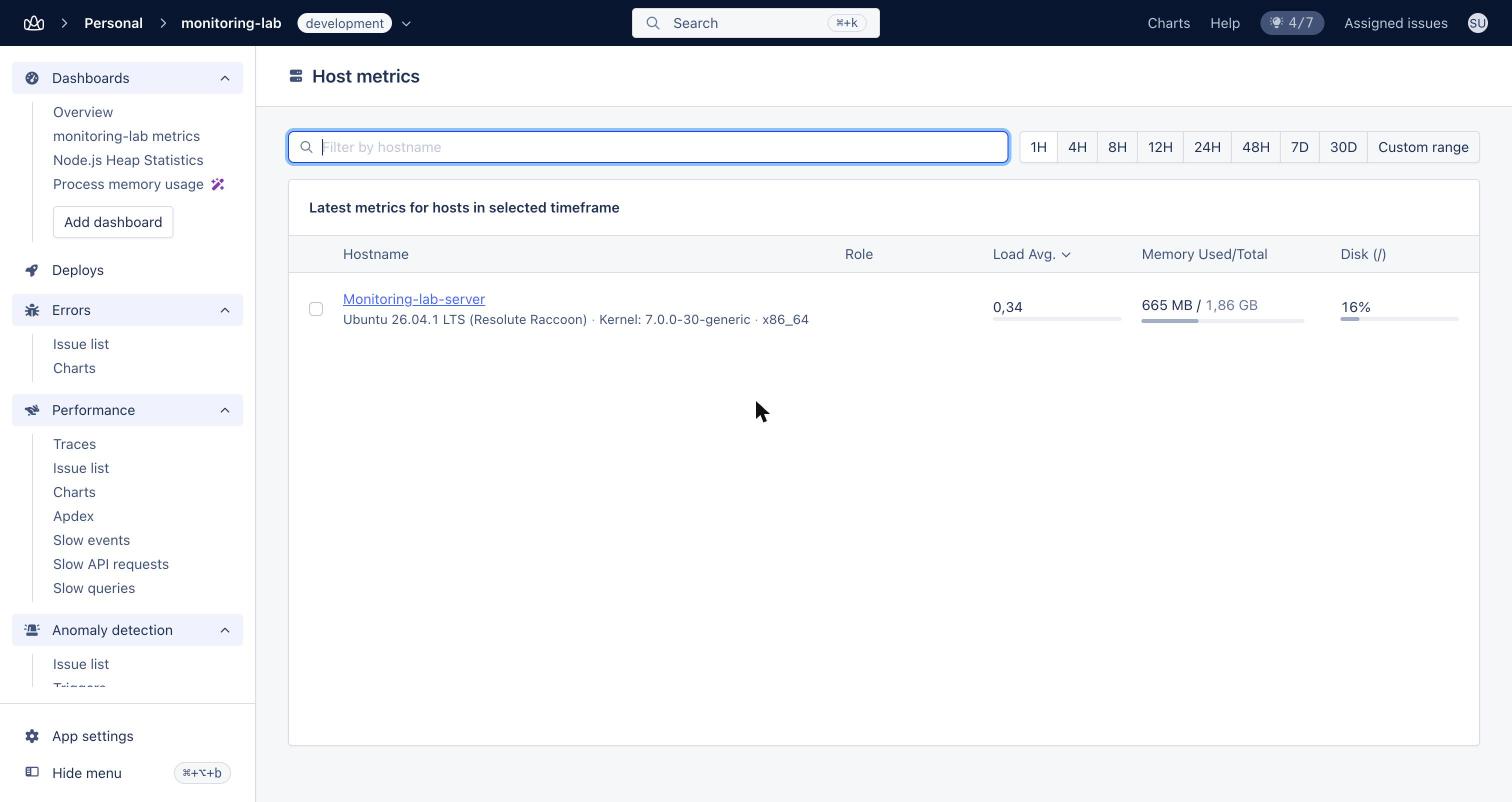Viewport: 1512px width, 802px height.
Task: Select the 24H timeframe
Action: coord(1207,147)
